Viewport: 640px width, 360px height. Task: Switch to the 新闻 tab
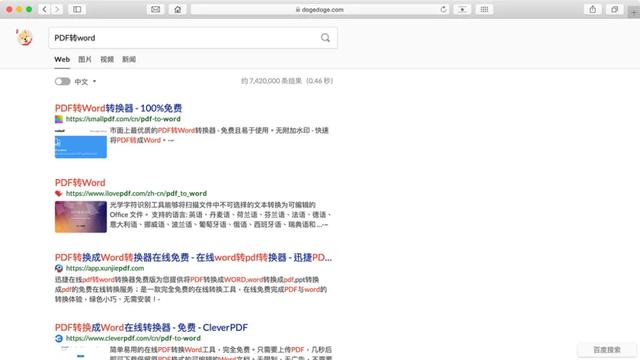tap(129, 60)
